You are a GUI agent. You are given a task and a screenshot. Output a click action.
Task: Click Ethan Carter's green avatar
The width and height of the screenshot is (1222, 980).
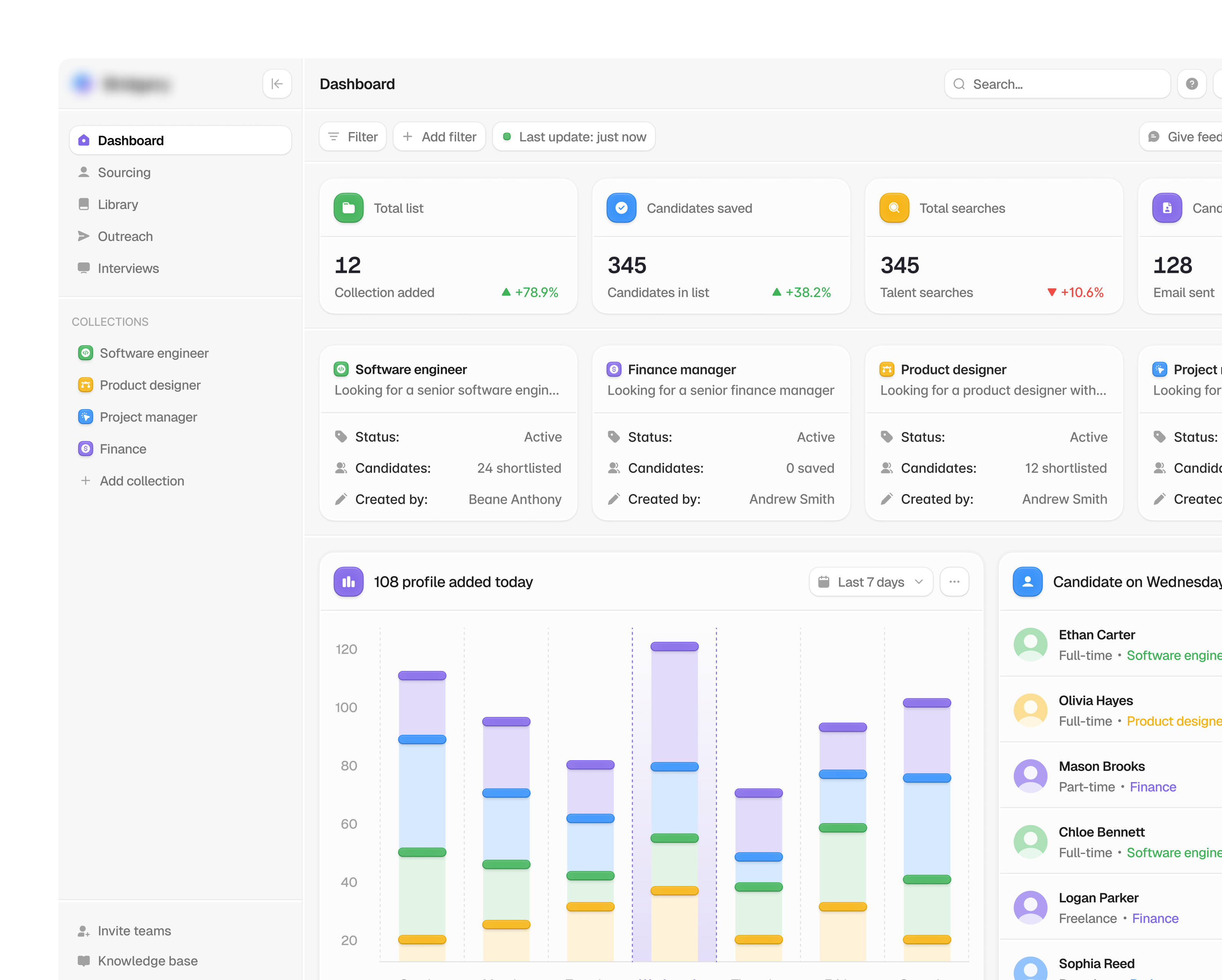(1030, 644)
